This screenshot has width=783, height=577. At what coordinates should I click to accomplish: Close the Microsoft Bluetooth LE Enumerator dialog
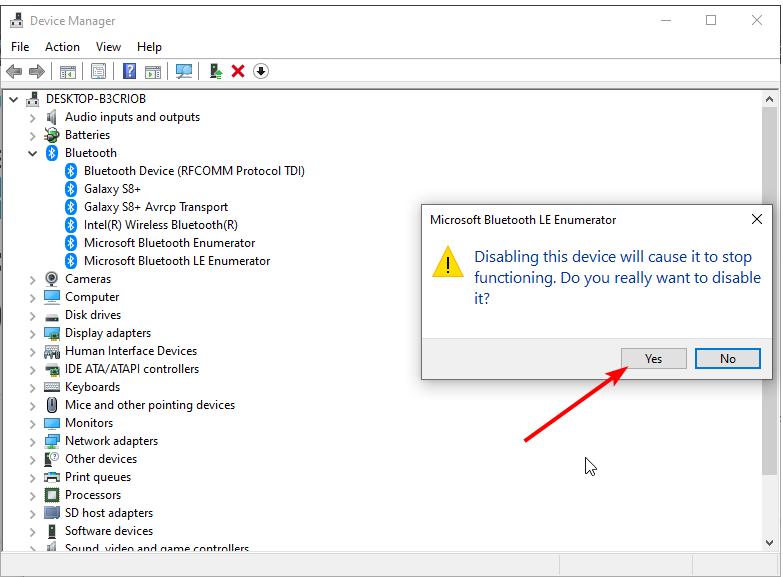[x=757, y=219]
